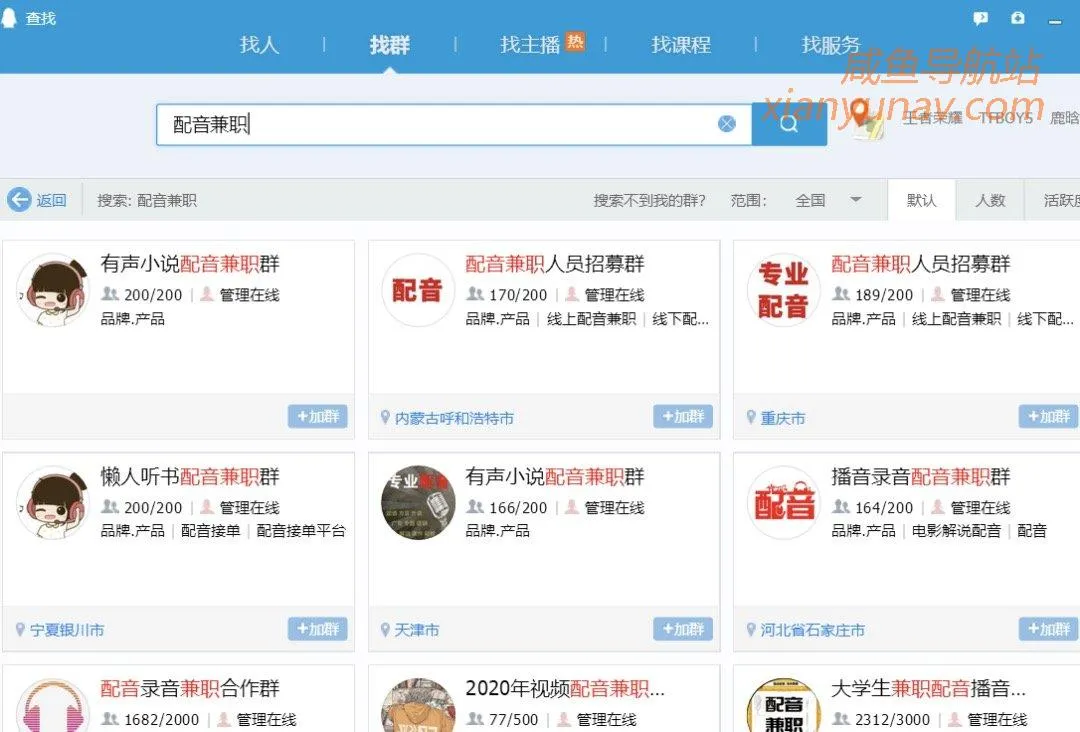Click the 王者荣耀 hot keyword
The height and width of the screenshot is (732, 1080).
click(931, 118)
